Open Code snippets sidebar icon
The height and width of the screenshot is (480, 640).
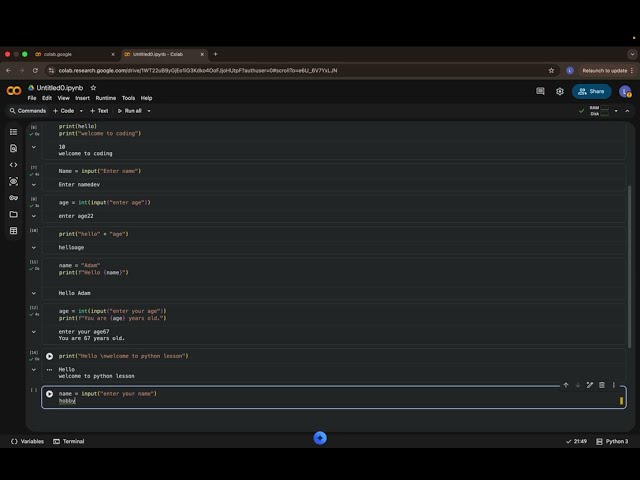pos(13,165)
